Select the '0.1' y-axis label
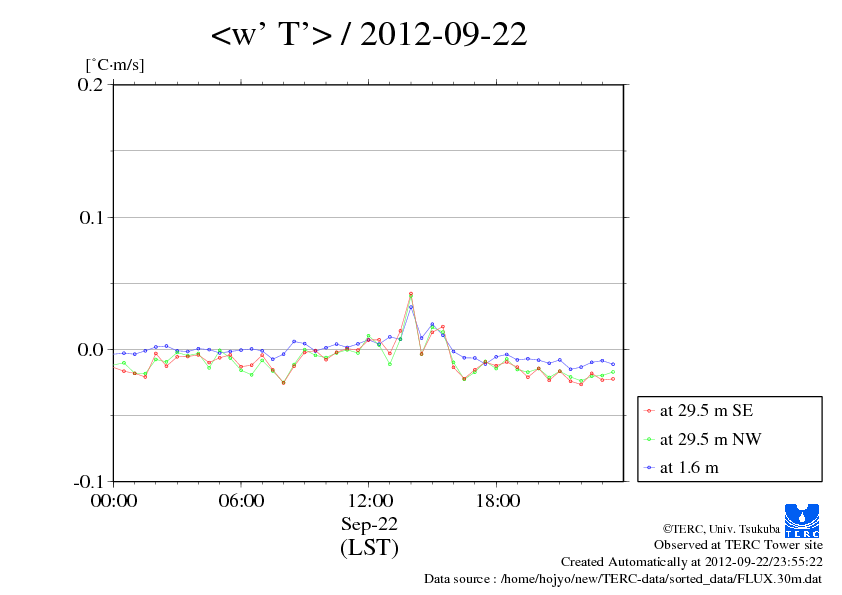Screen dimensions: 842x595 click(x=91, y=217)
